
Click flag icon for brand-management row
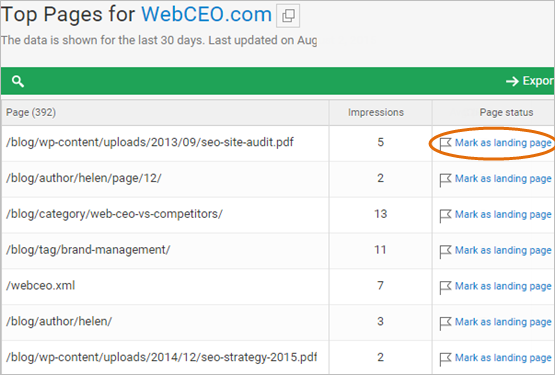(445, 251)
